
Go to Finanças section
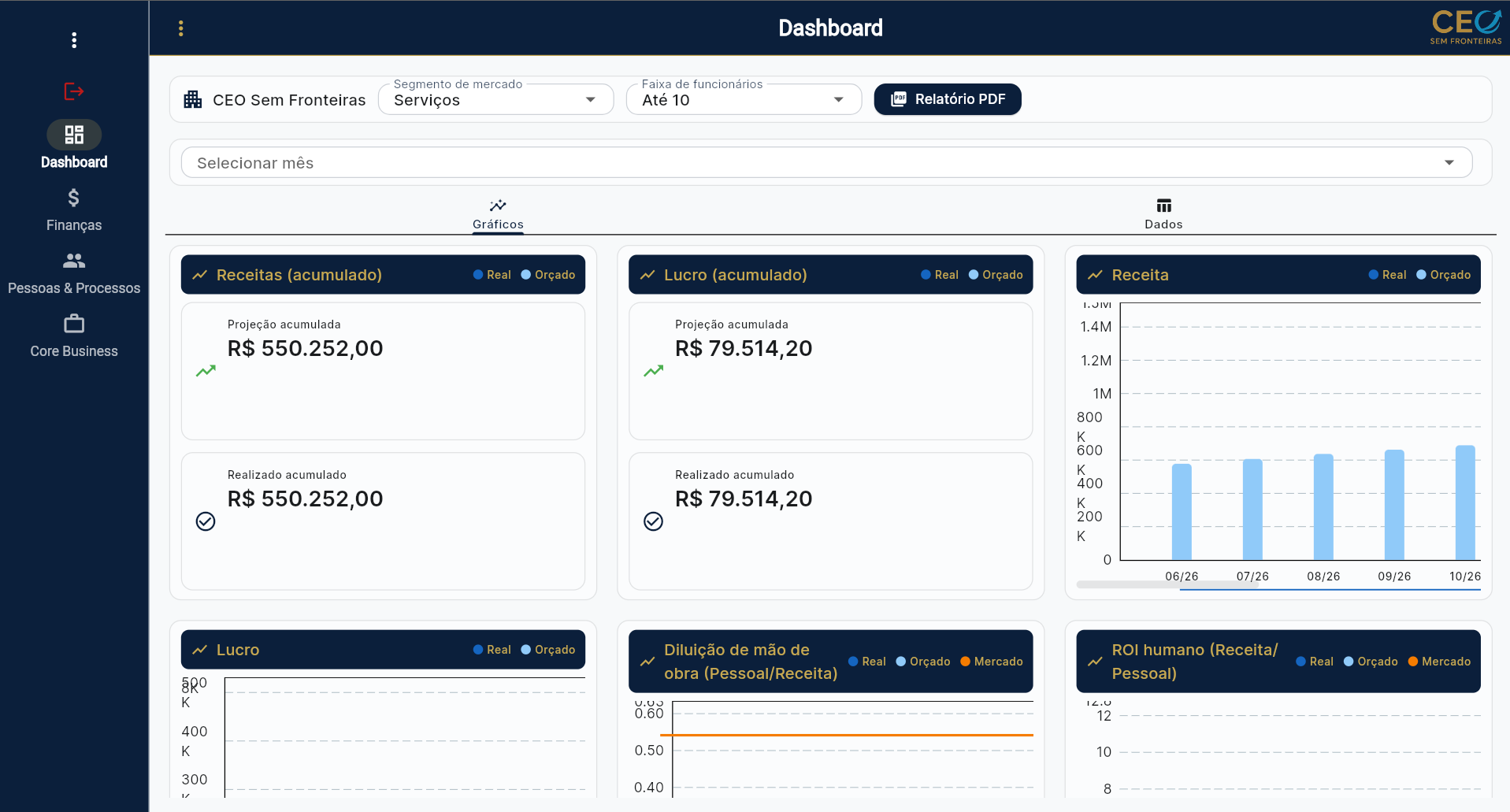[x=74, y=209]
